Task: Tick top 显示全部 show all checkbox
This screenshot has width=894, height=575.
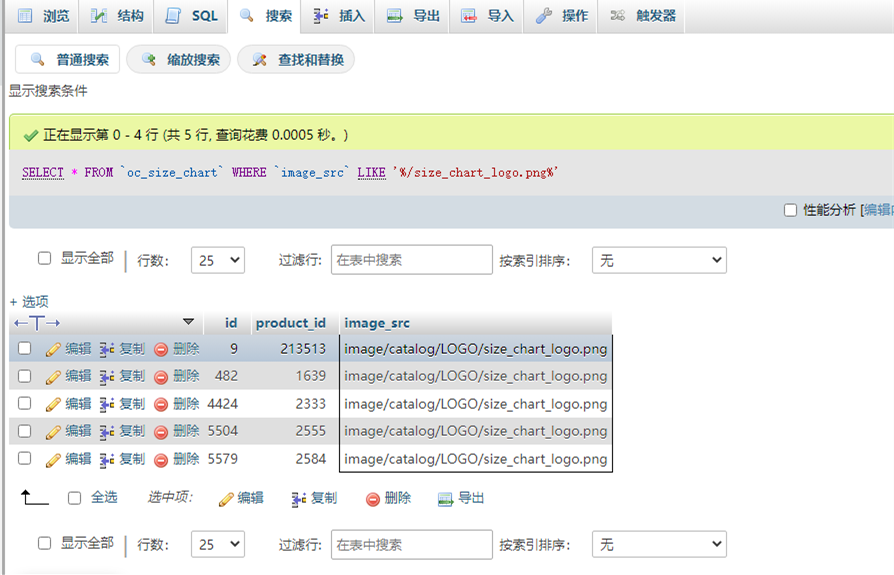Action: click(x=44, y=258)
